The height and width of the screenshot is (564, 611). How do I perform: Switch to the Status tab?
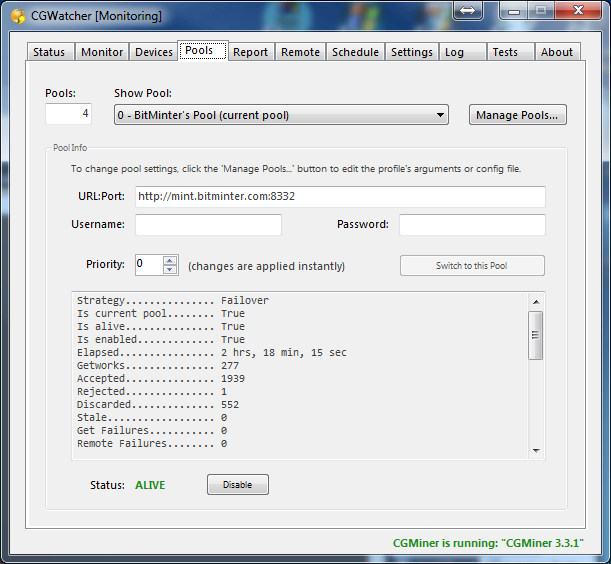(49, 52)
